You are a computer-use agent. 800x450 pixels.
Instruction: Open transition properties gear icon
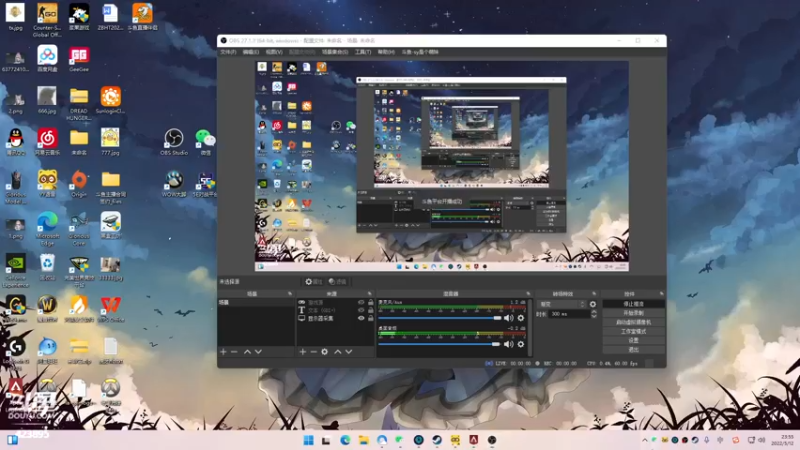pos(593,304)
